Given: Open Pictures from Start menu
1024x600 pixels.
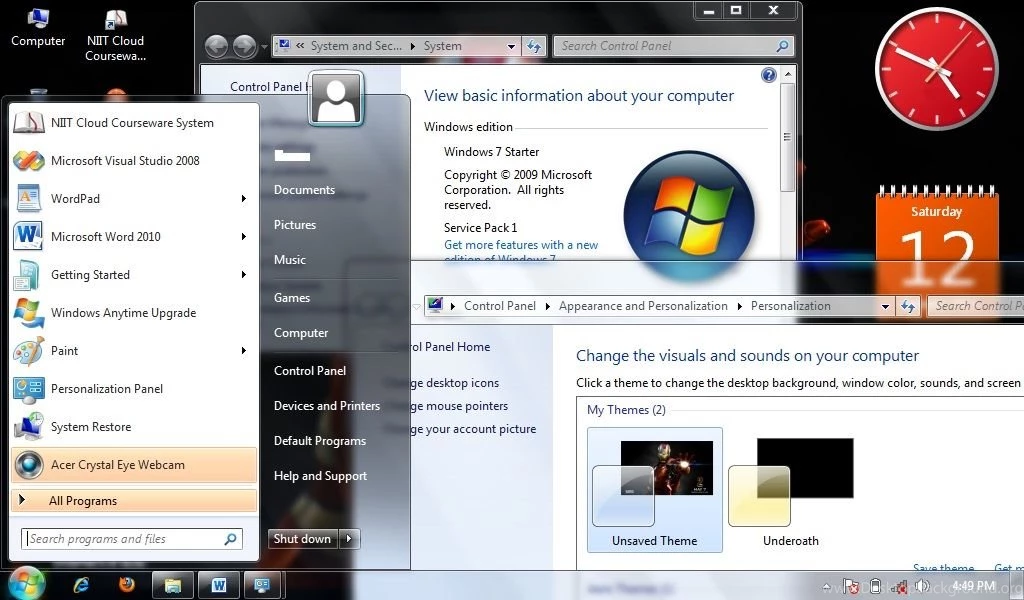Looking at the screenshot, I should click(x=295, y=225).
